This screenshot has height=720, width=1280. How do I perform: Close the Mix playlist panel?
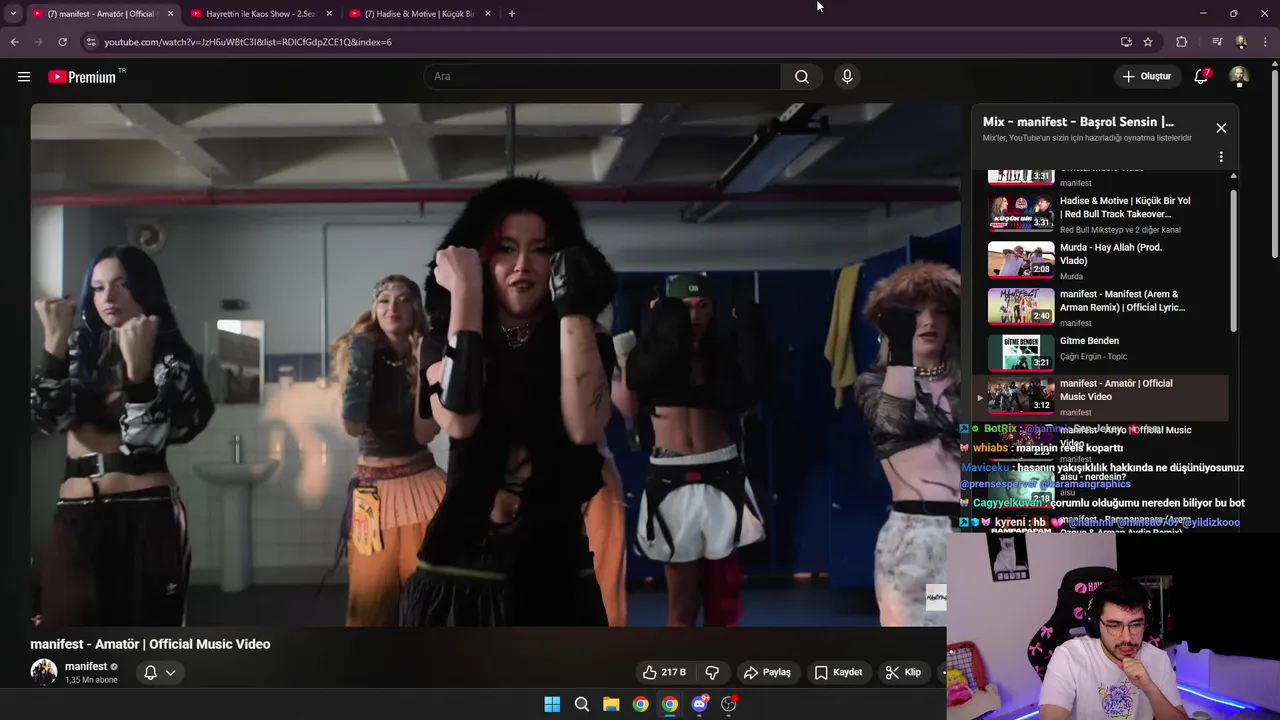coord(1221,128)
